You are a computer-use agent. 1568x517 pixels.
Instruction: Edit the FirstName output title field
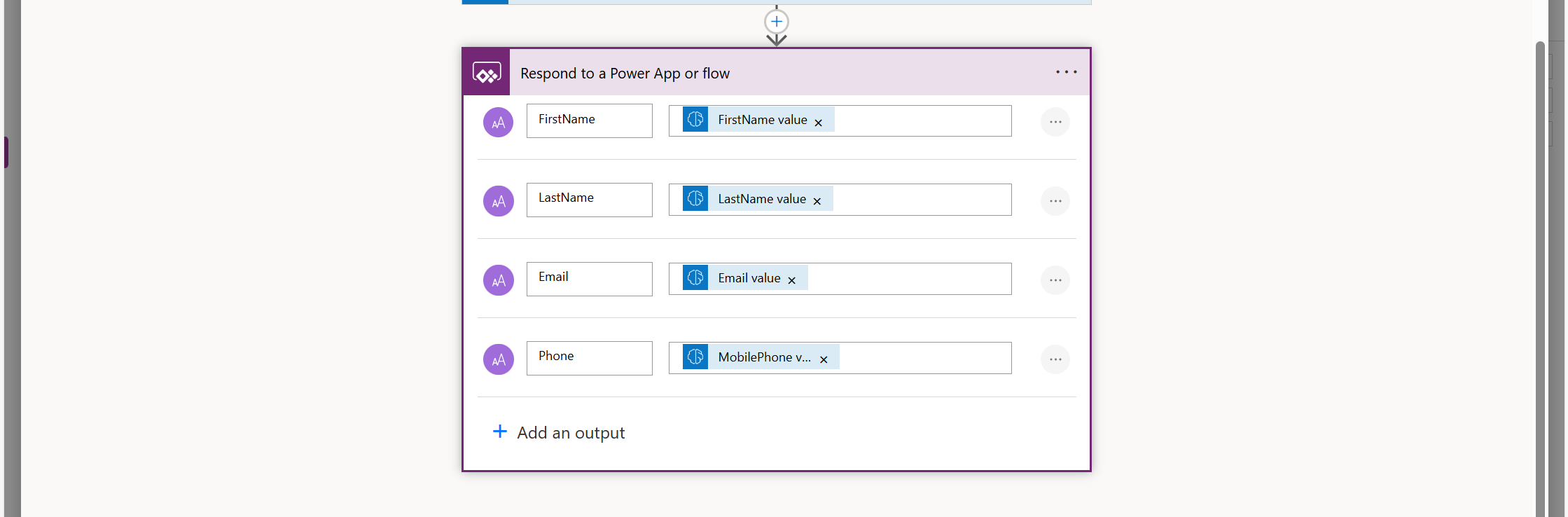click(x=589, y=120)
